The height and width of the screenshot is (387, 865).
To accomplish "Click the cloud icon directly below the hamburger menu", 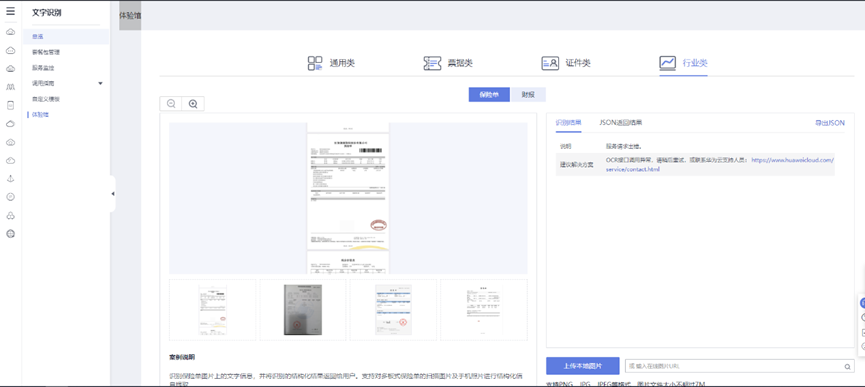I will (x=10, y=32).
